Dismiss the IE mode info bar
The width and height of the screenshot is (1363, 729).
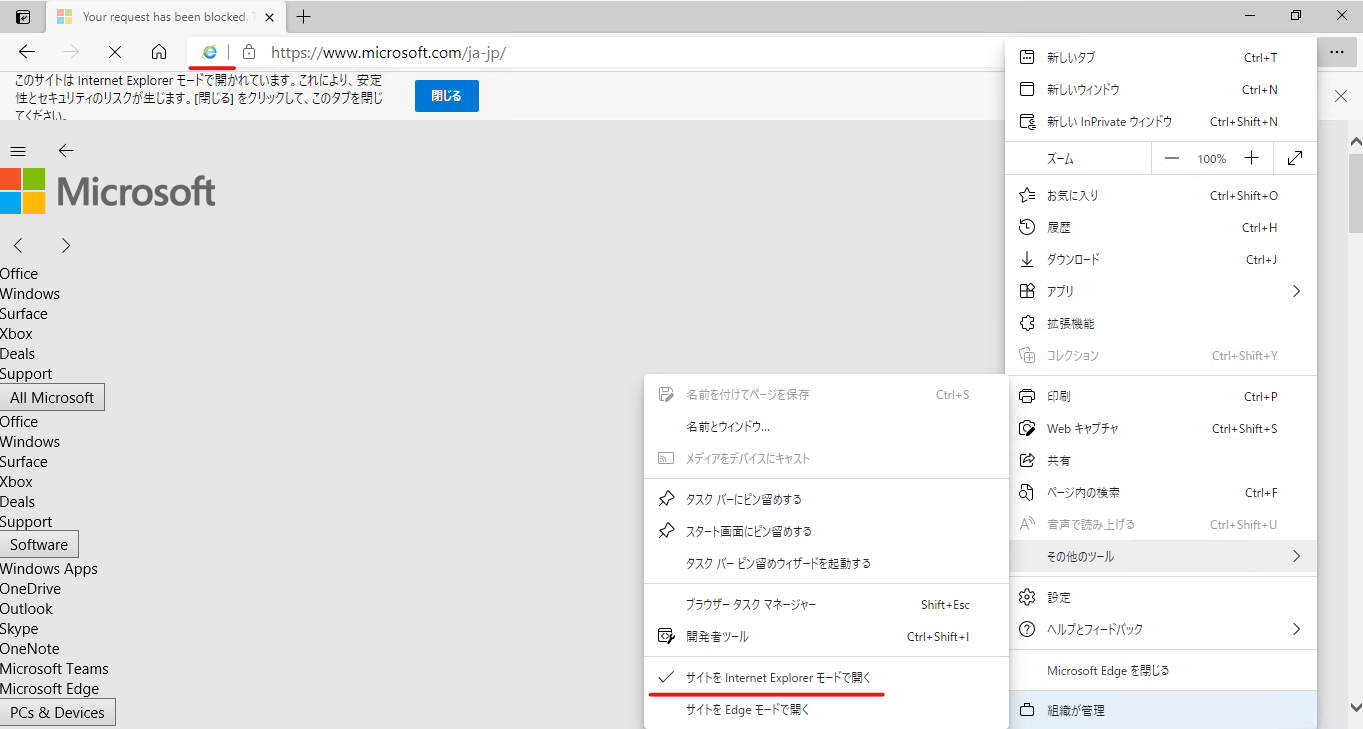point(1341,96)
